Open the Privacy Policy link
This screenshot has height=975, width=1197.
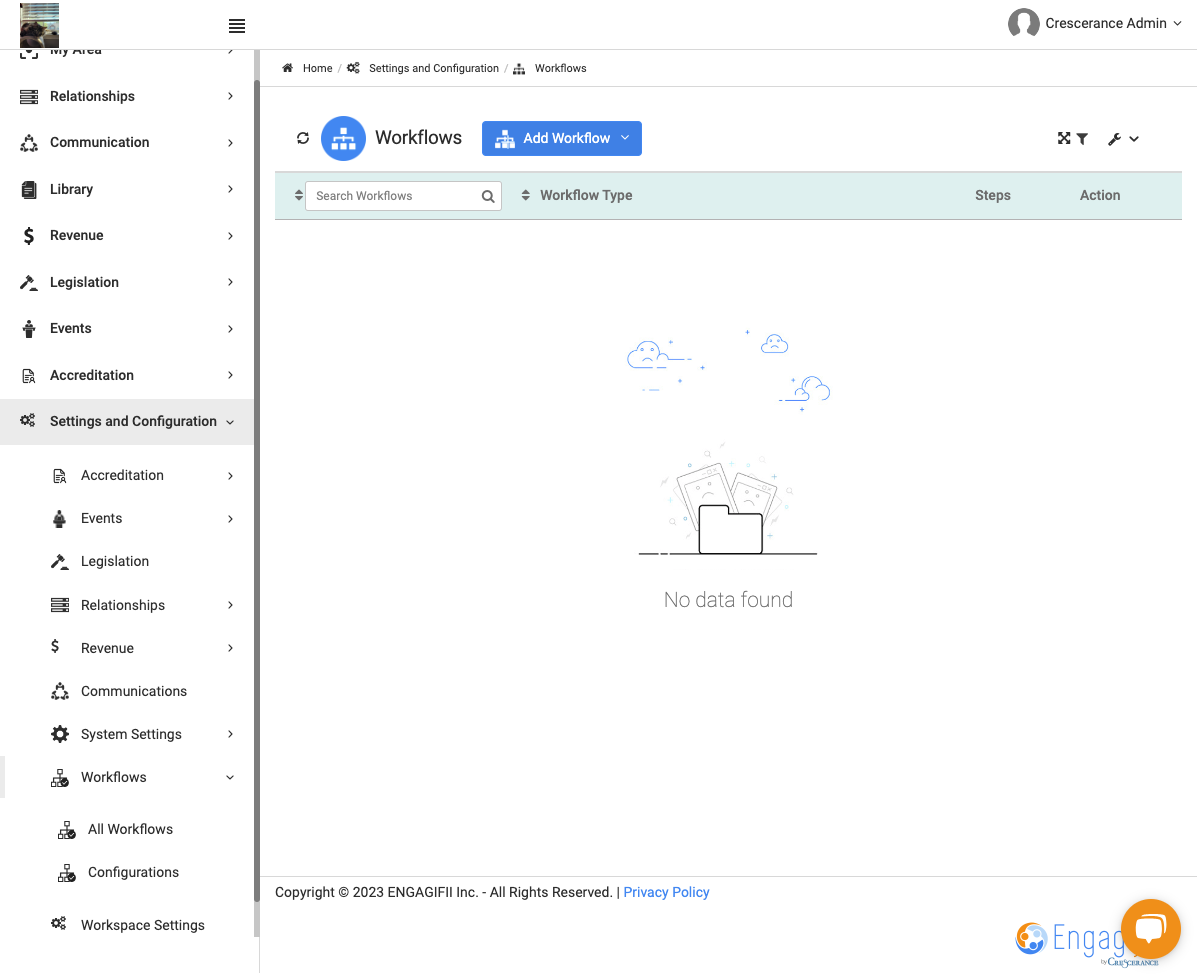(666, 893)
